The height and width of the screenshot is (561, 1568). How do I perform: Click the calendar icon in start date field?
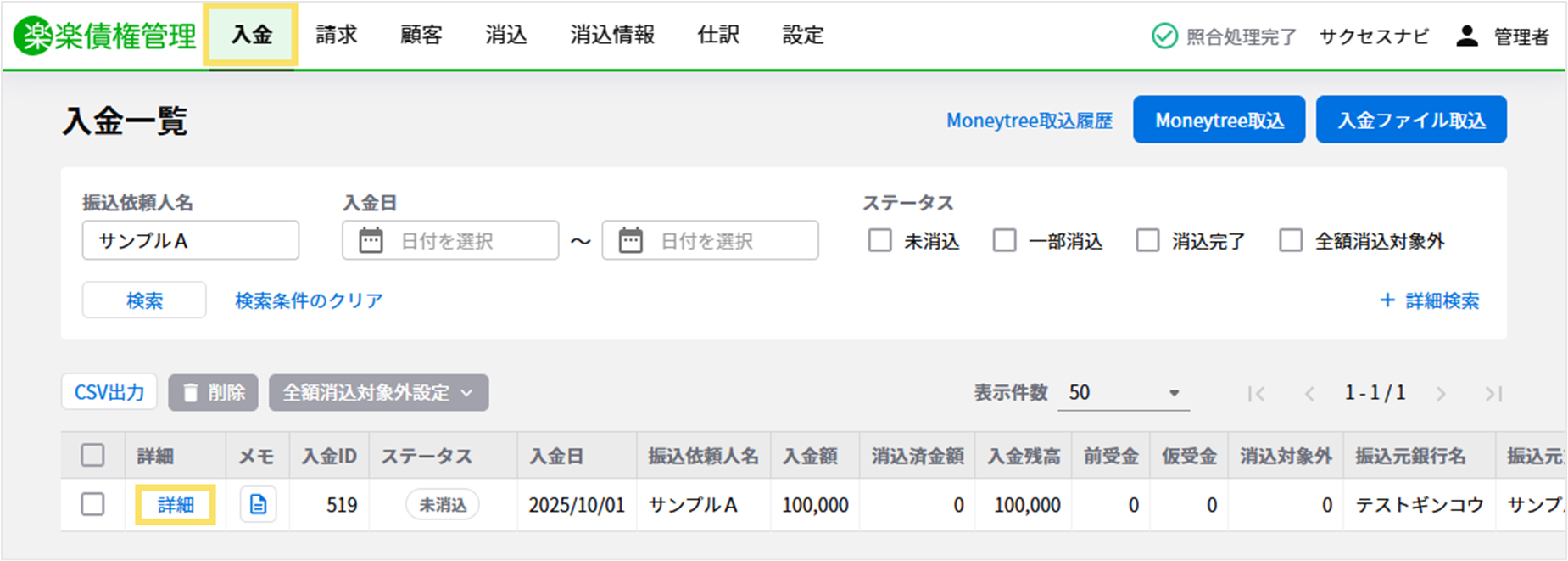pyautogui.click(x=371, y=241)
